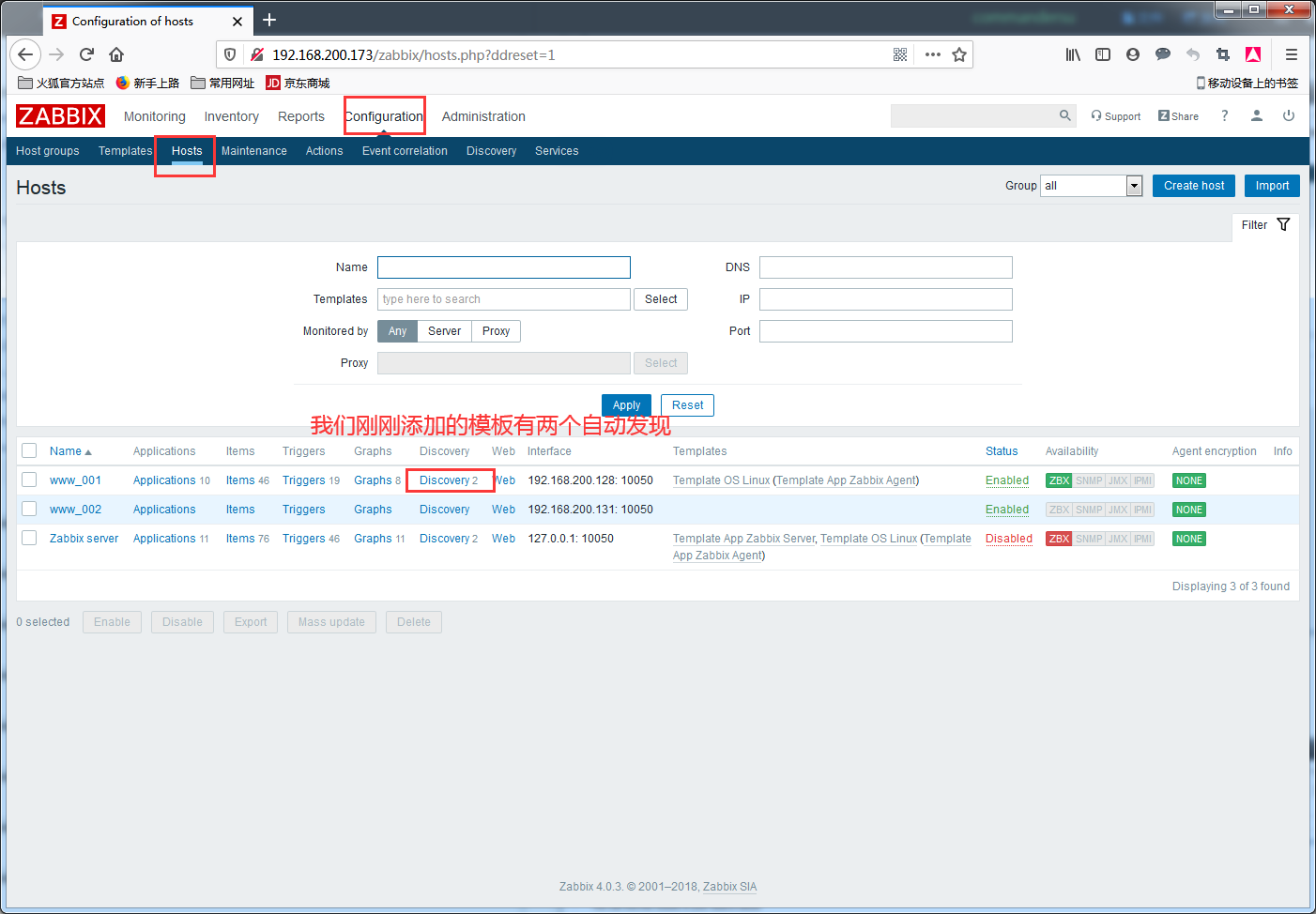
Task: Sort hosts by Name column
Action: (70, 451)
